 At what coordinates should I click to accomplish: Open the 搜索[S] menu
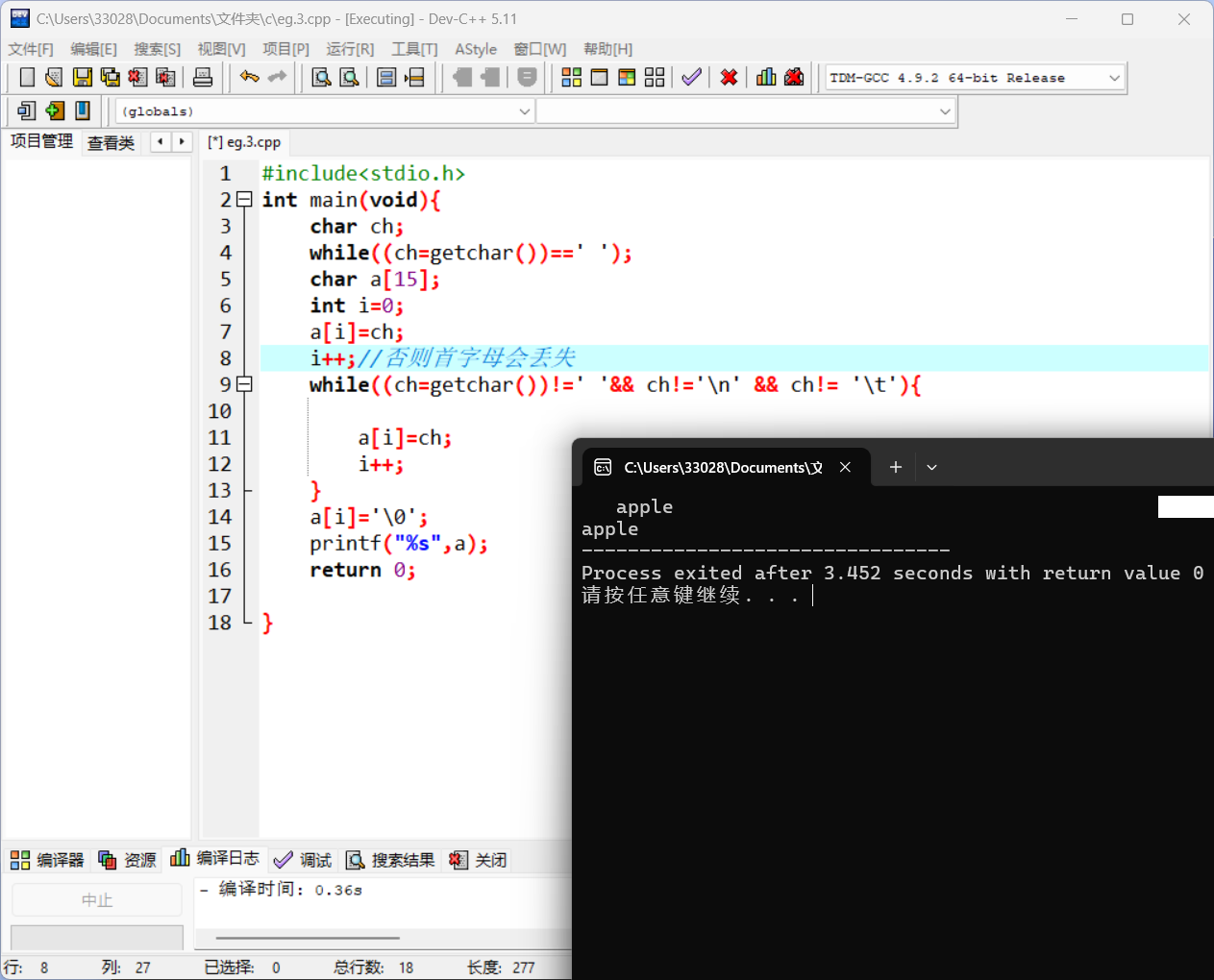tap(157, 49)
